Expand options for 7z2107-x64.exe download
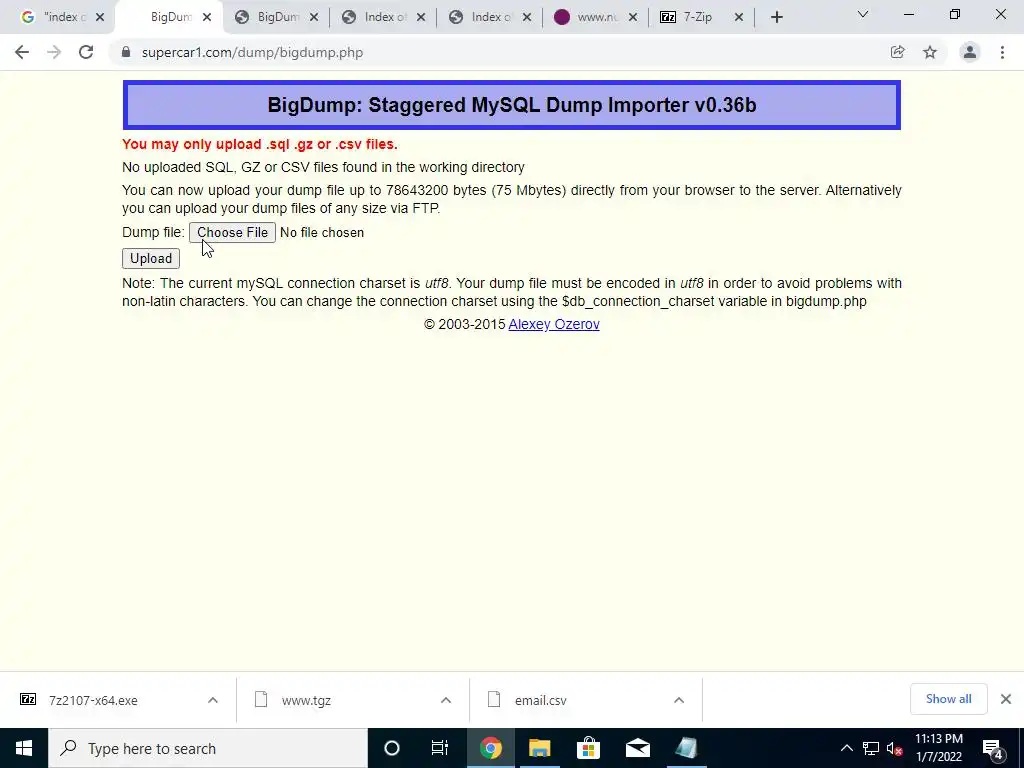Viewport: 1024px width, 768px height. tap(213, 700)
